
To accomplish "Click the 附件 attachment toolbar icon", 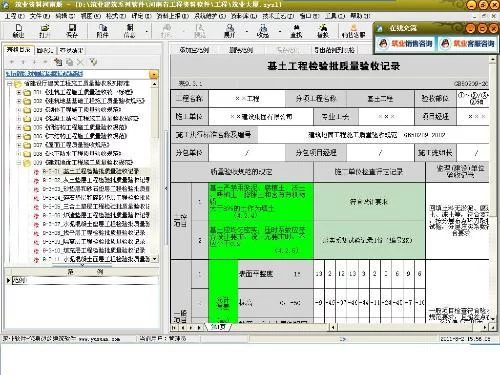I will pyautogui.click(x=102, y=31).
